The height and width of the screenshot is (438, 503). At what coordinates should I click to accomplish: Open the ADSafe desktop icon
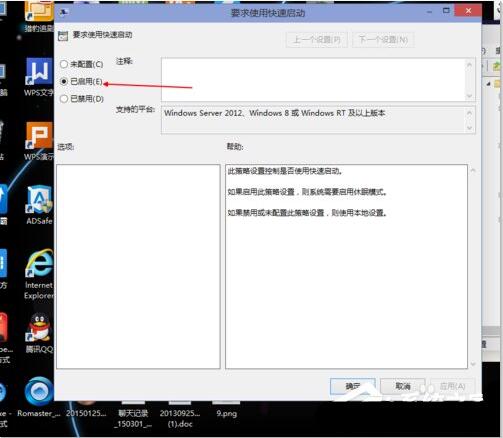(x=39, y=205)
